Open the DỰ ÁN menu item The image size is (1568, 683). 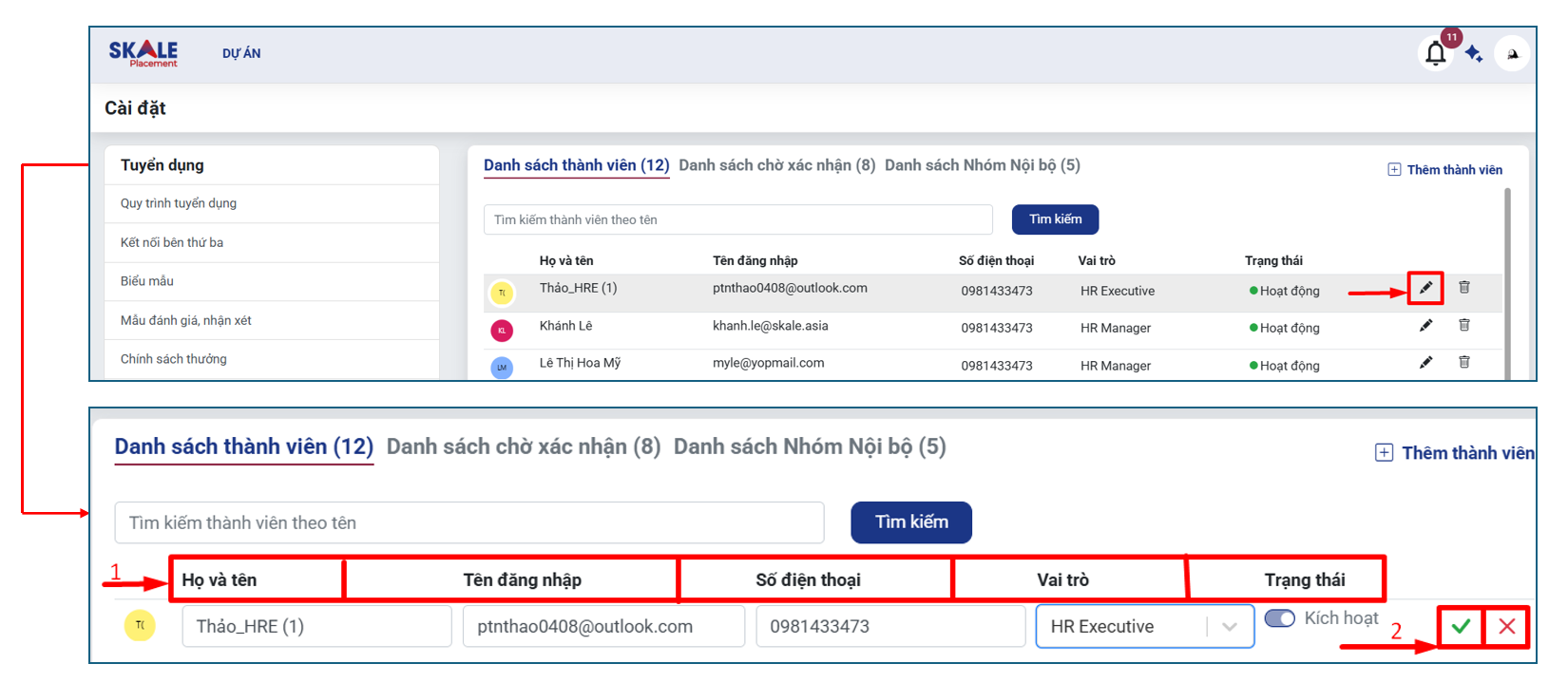241,54
